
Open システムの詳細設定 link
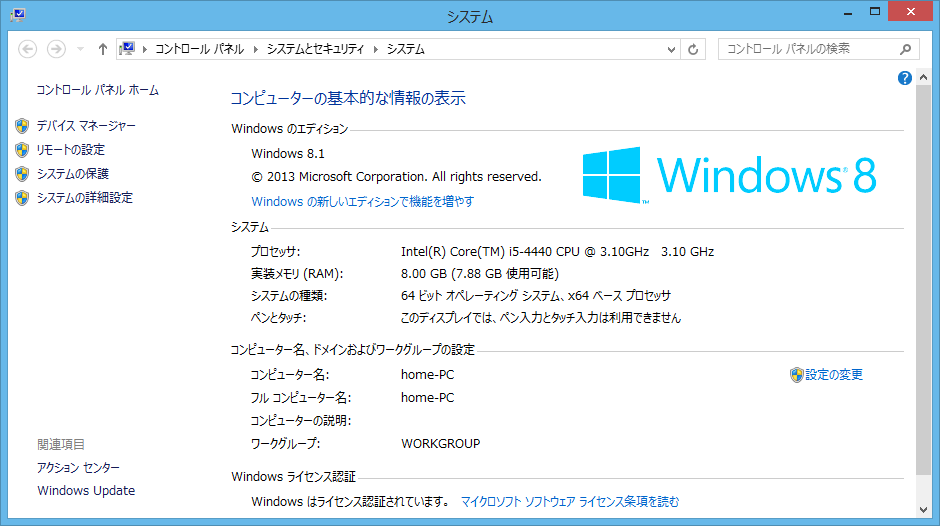85,198
